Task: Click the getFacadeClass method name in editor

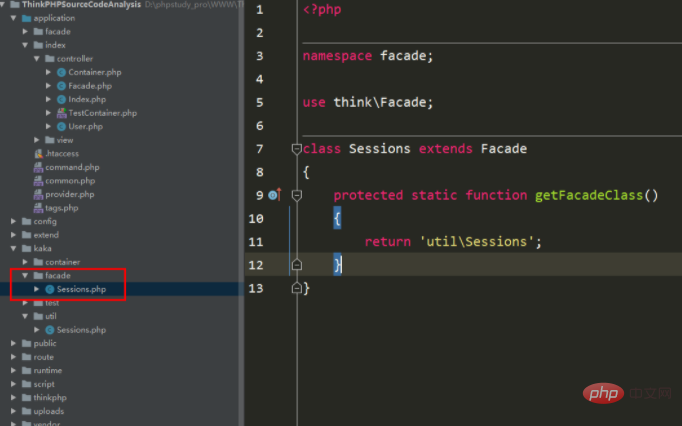Action: click(x=589, y=195)
